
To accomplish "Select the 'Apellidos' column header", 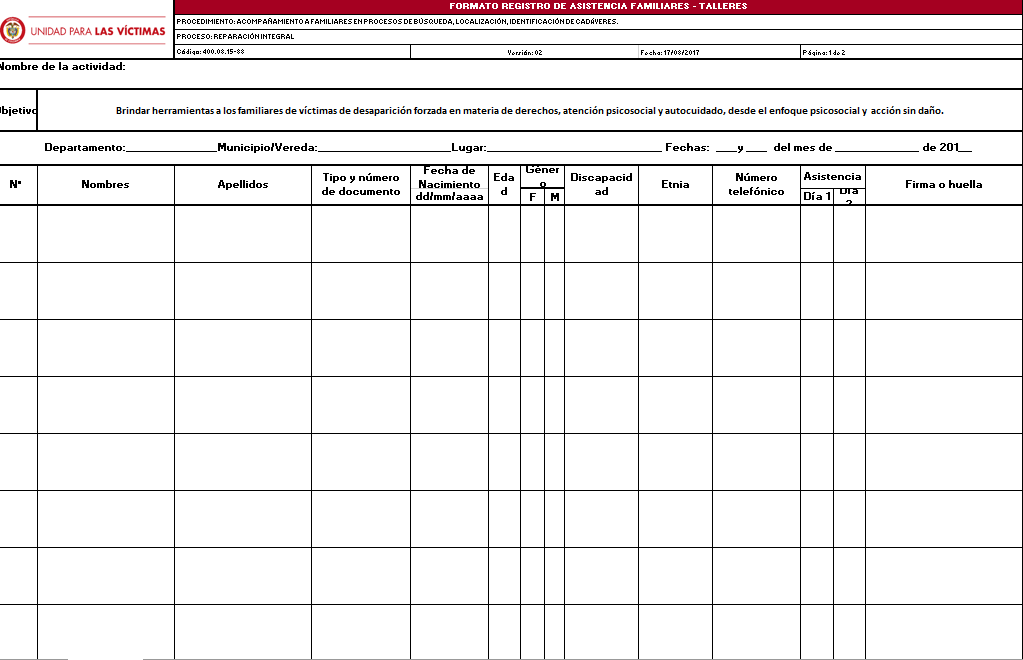I will (243, 185).
